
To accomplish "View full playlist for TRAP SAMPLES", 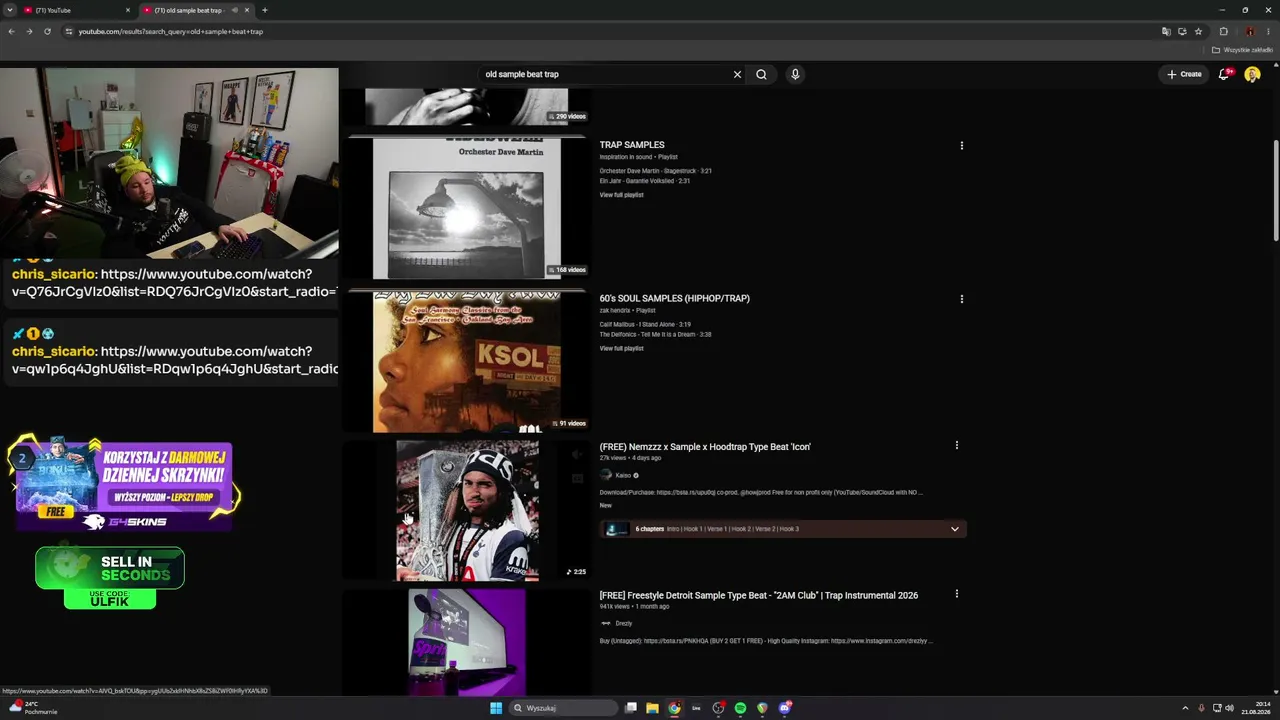I will click(x=621, y=195).
